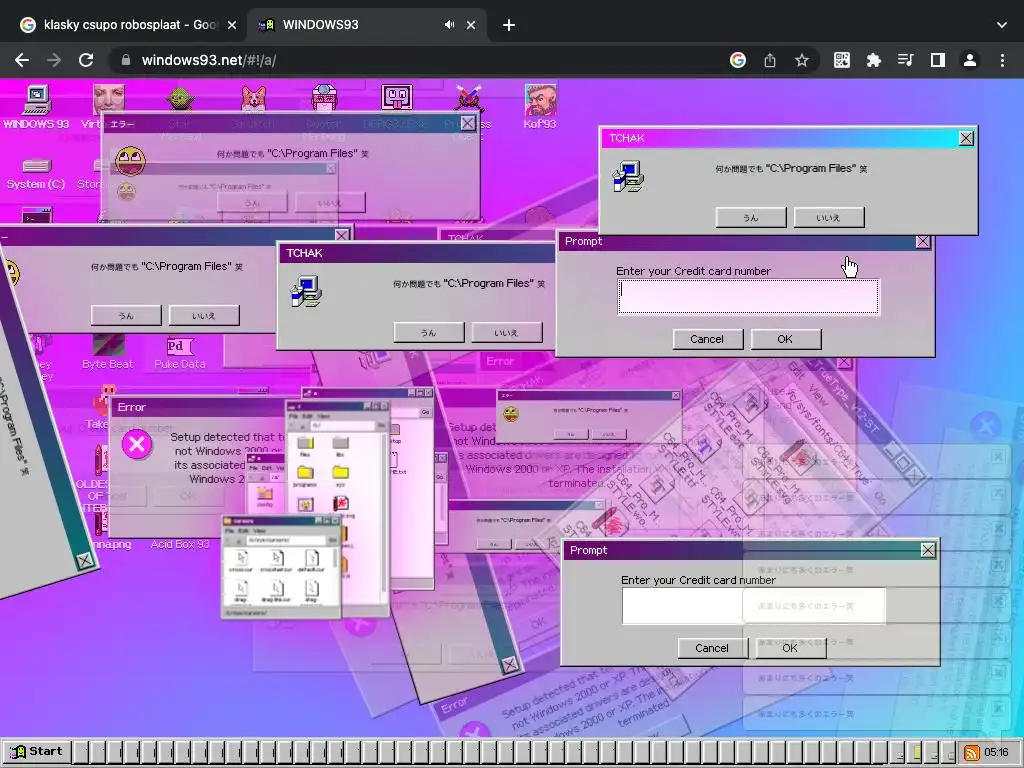Focus the lower Prompt credit card field
This screenshot has height=768, width=1024.
click(754, 606)
